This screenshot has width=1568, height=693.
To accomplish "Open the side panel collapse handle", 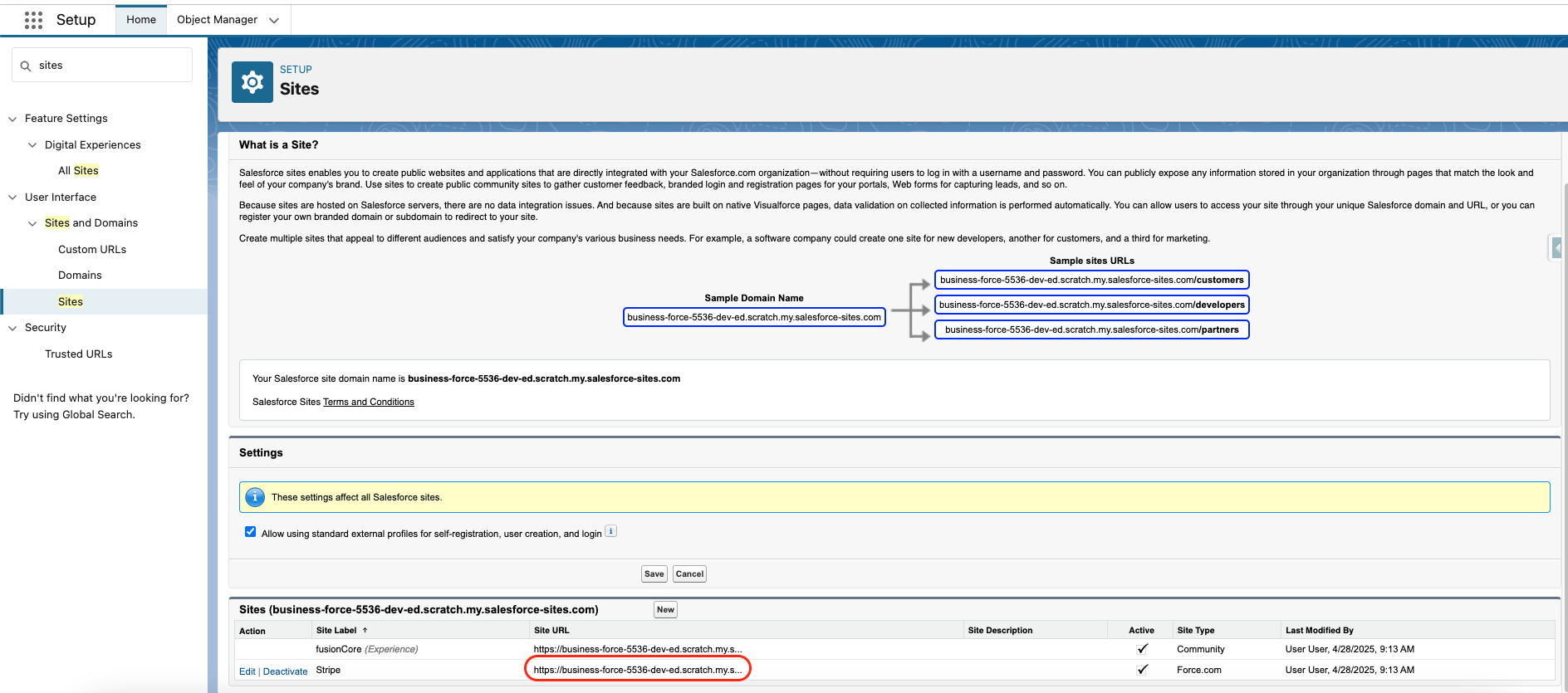I will pos(1556,247).
